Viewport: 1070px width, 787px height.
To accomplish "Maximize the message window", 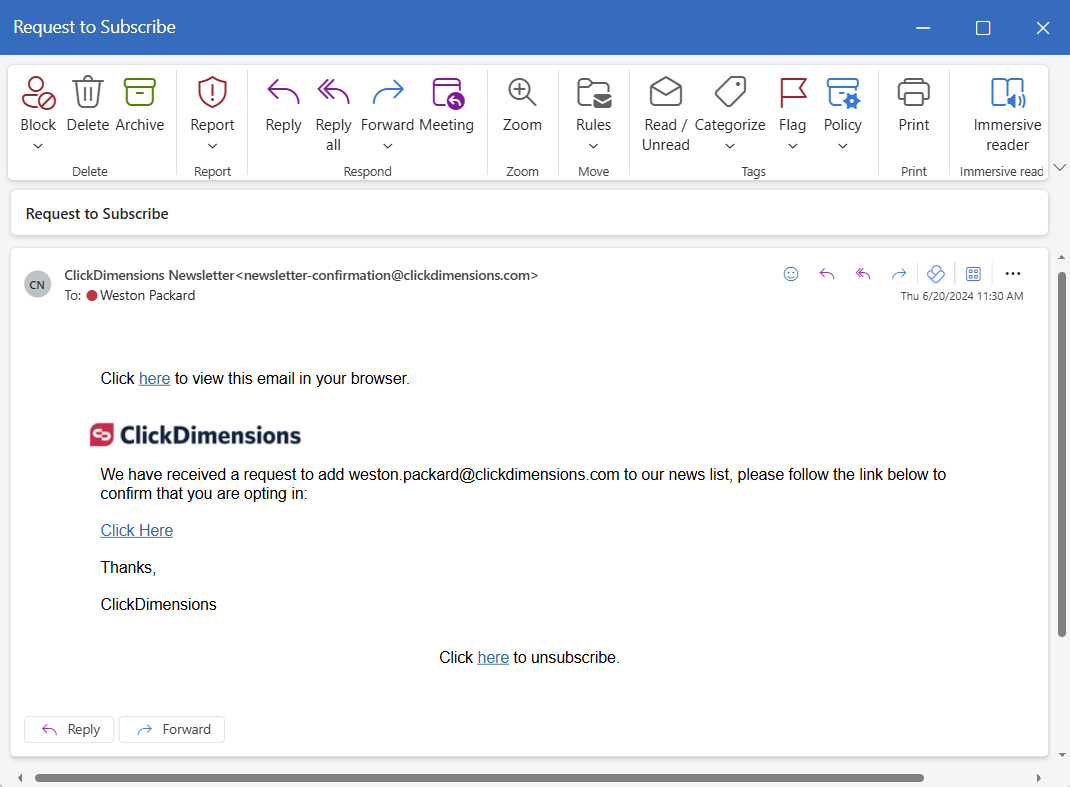I will point(983,28).
